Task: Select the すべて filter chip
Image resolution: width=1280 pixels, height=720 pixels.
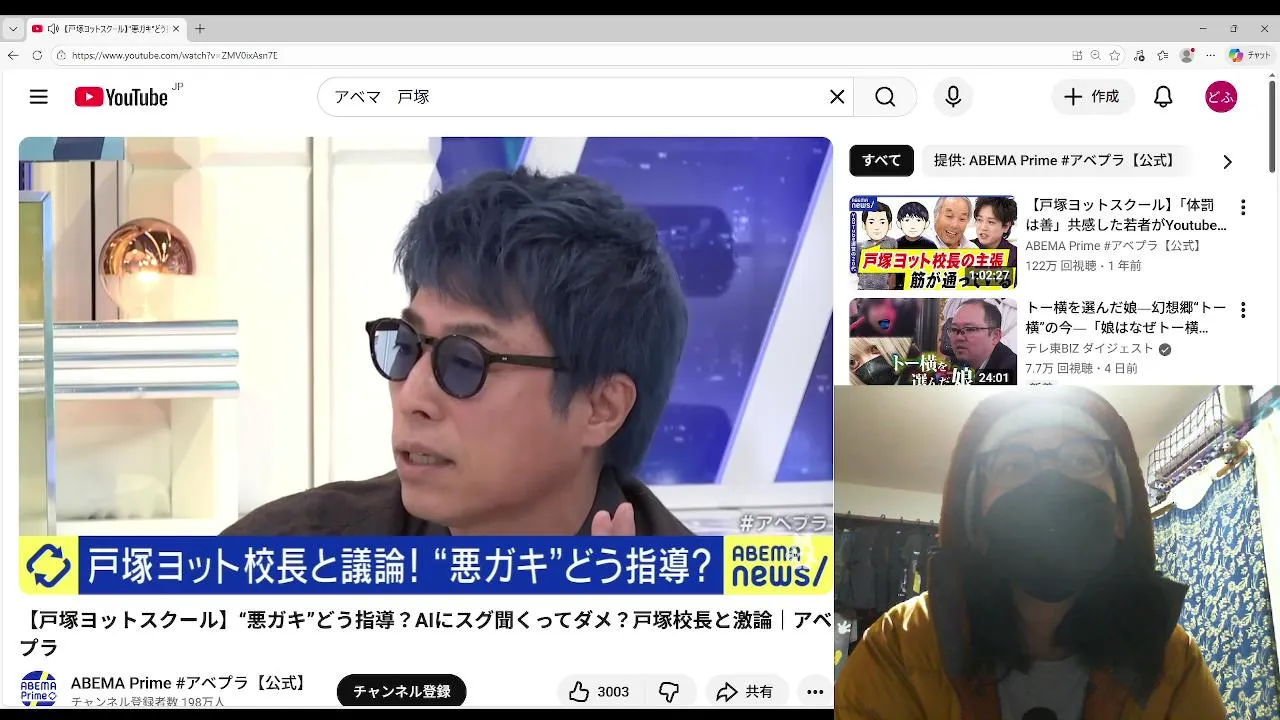Action: (881, 160)
